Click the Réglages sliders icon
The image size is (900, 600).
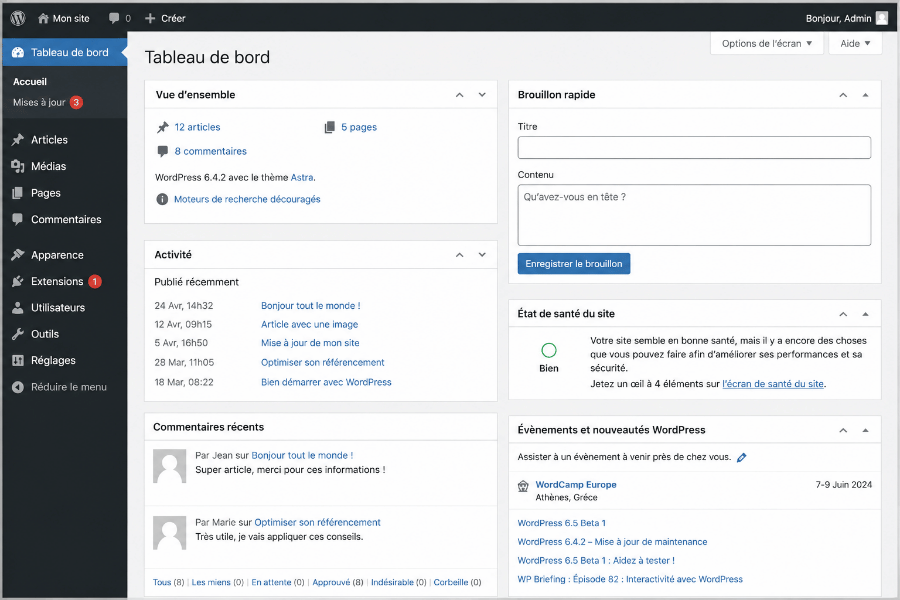coord(18,361)
